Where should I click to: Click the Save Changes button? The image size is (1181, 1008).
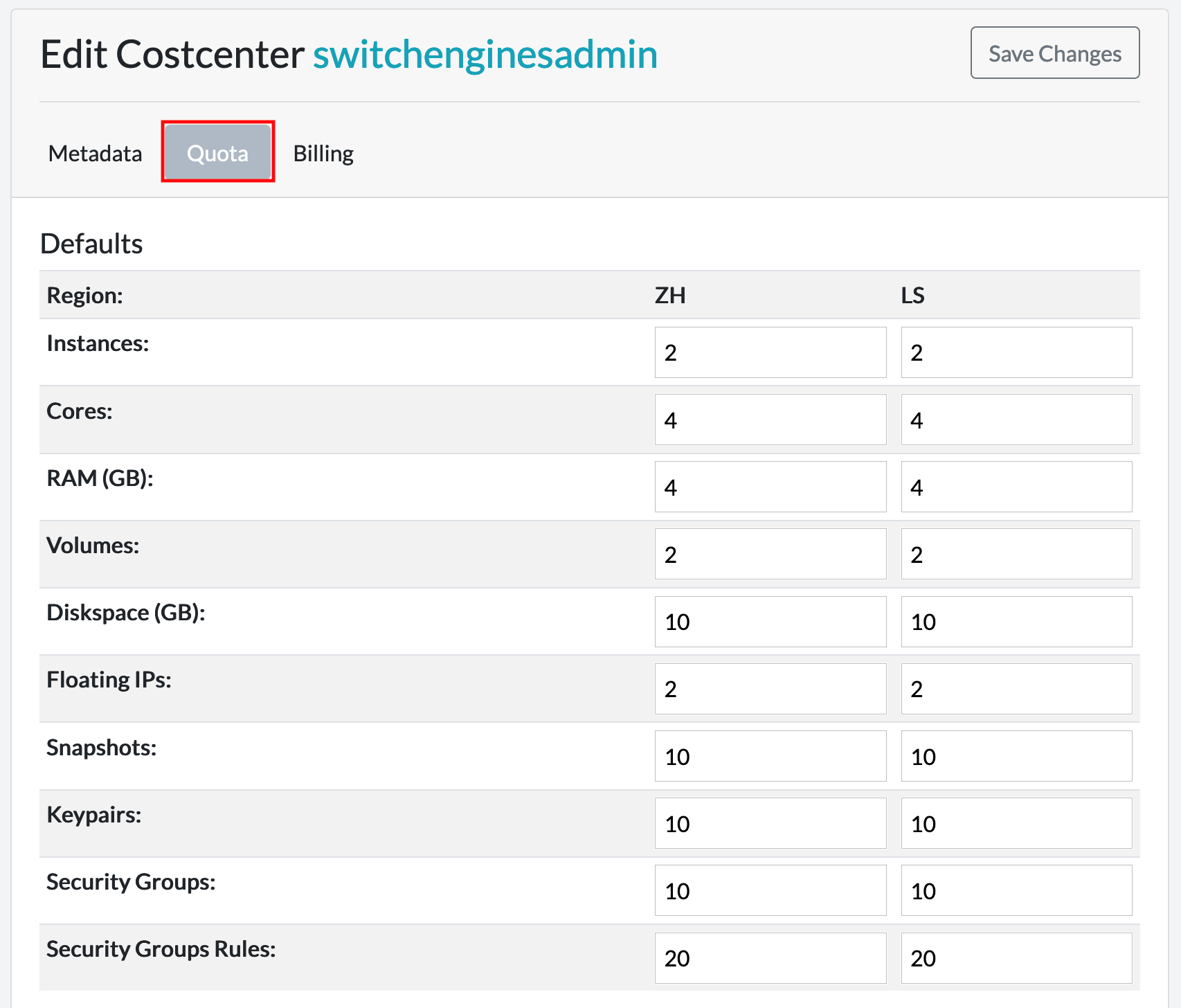pos(1055,53)
